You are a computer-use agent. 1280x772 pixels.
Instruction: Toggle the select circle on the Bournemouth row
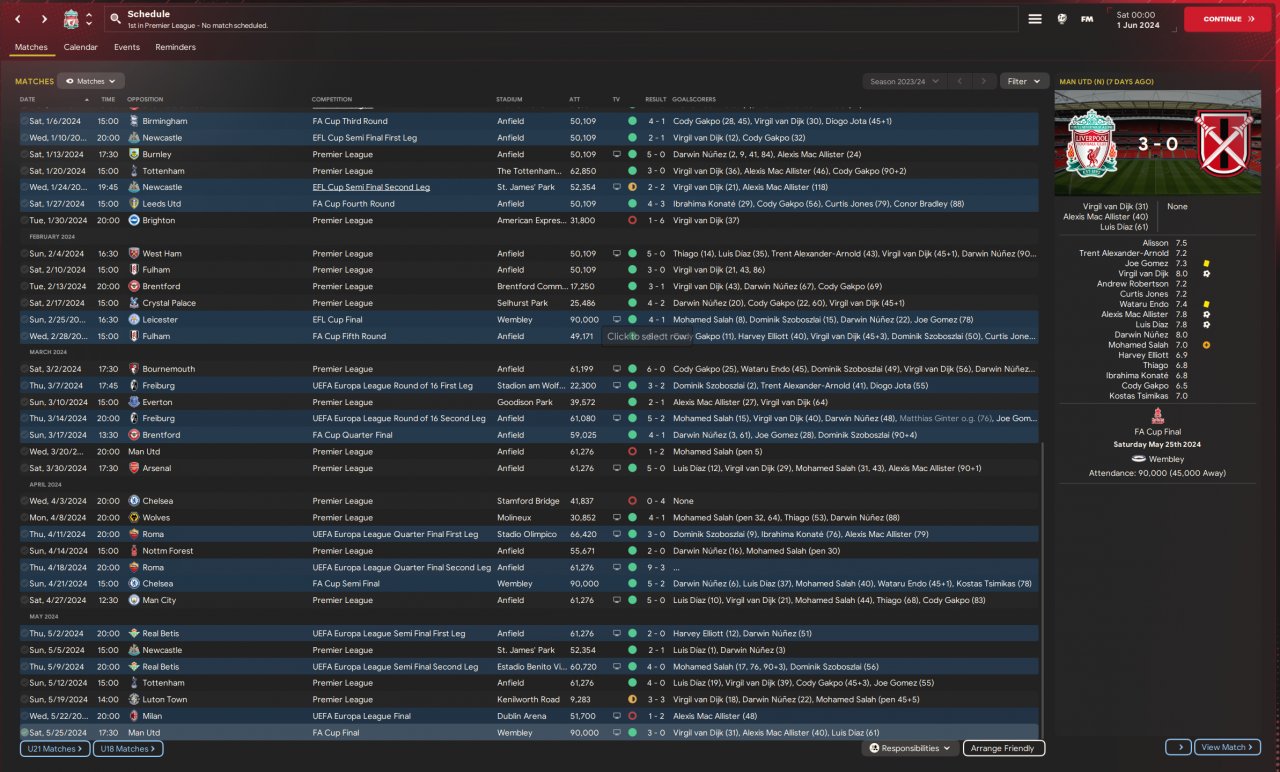[x=25, y=369]
